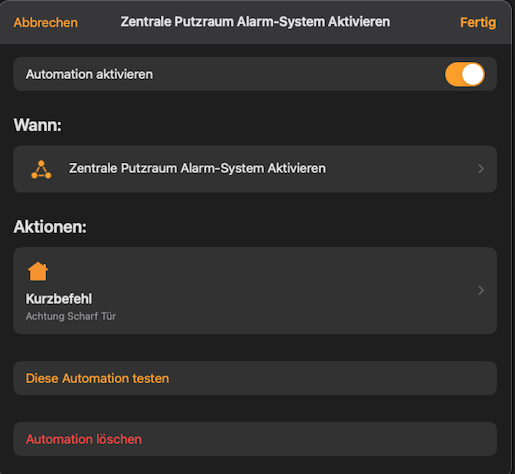The image size is (515, 474).
Task: Click empty area right of Automation löschen
Action: (319, 439)
